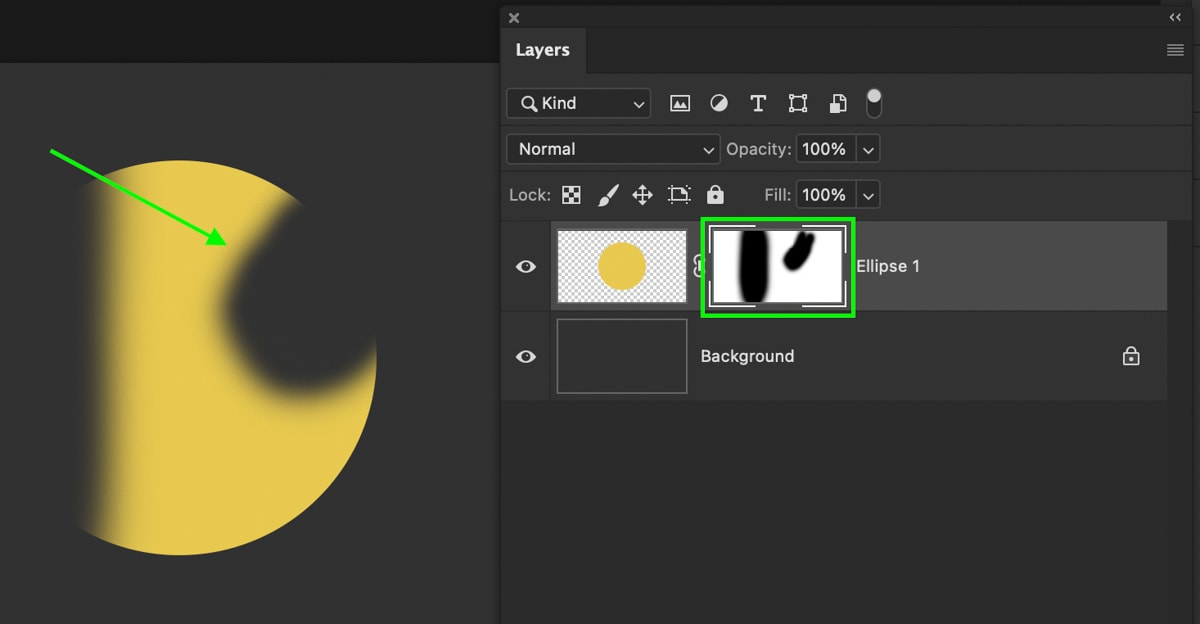Open the Kind filter dropdown
The image size is (1200, 624).
tap(579, 103)
